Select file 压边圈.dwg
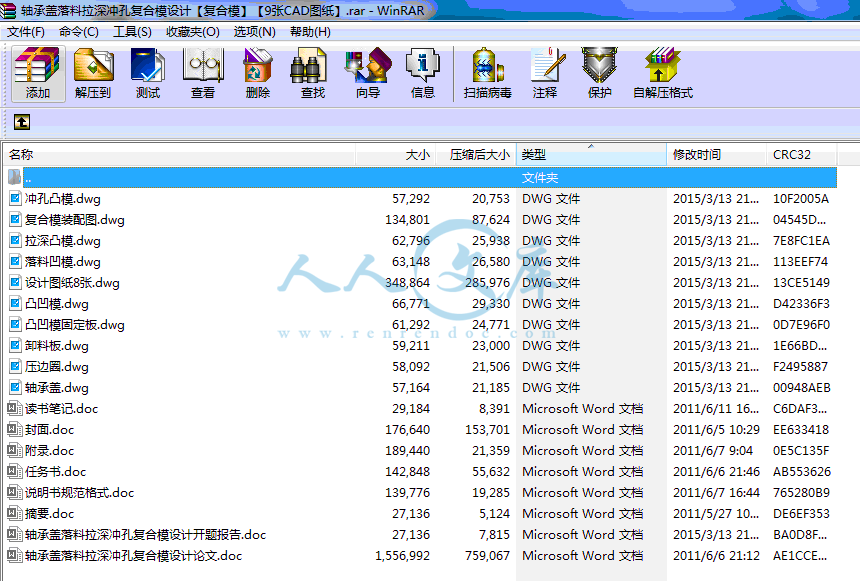Viewport: 860px width, 581px height. [x=56, y=366]
